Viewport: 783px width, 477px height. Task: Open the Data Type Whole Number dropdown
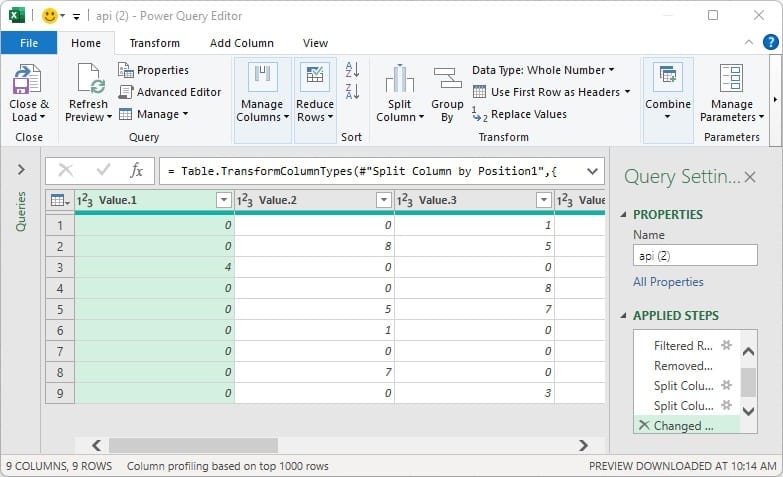[543, 70]
